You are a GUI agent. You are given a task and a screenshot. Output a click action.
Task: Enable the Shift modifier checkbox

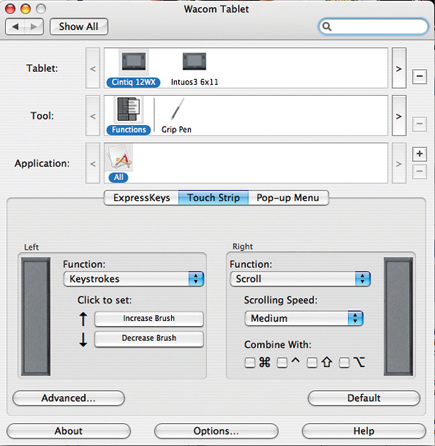[x=312, y=362]
